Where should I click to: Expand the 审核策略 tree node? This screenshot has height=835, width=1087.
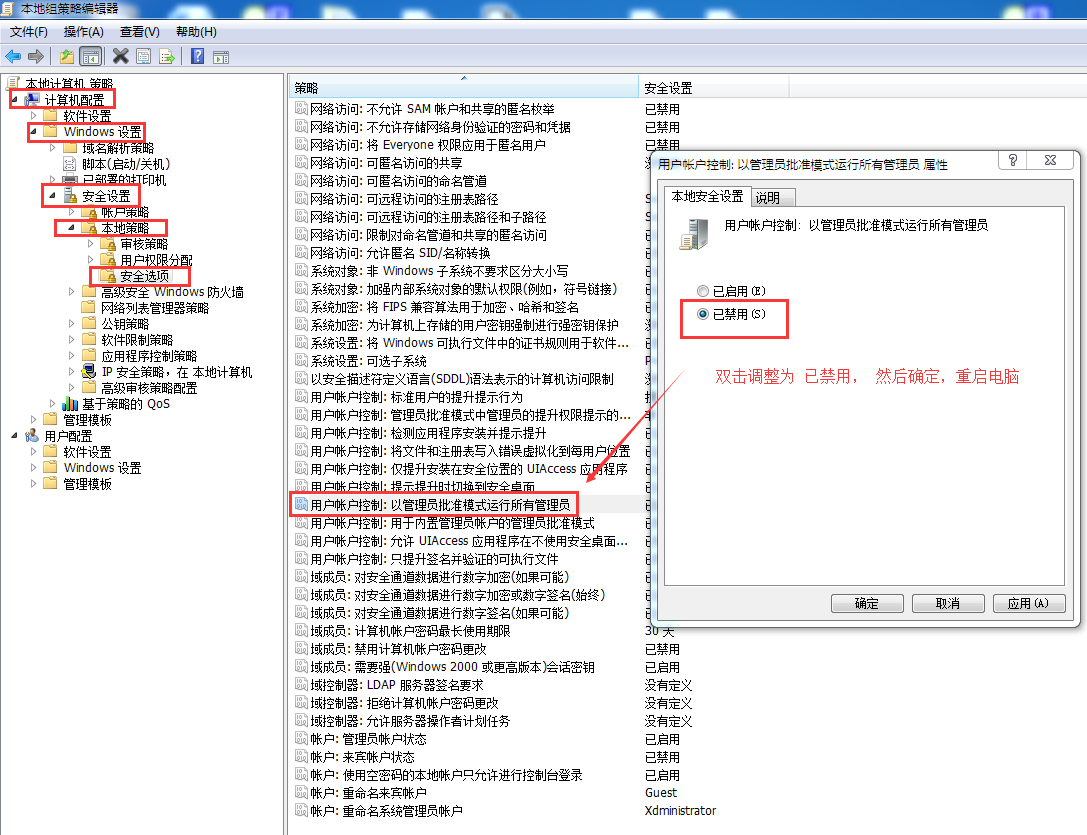pyautogui.click(x=90, y=244)
